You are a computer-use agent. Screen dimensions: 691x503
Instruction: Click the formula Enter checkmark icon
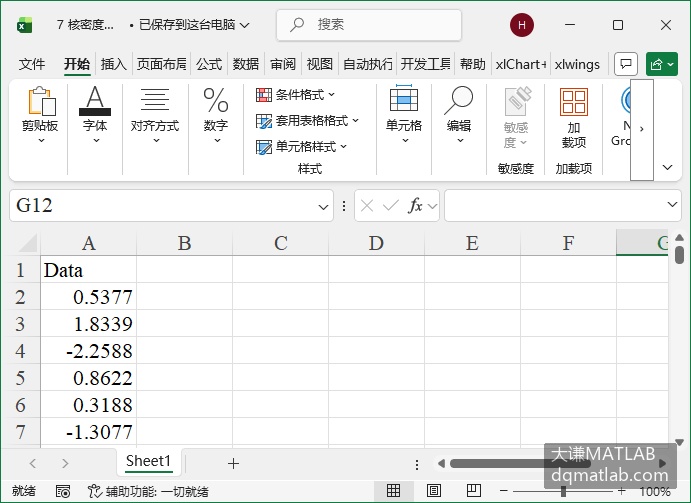point(390,205)
